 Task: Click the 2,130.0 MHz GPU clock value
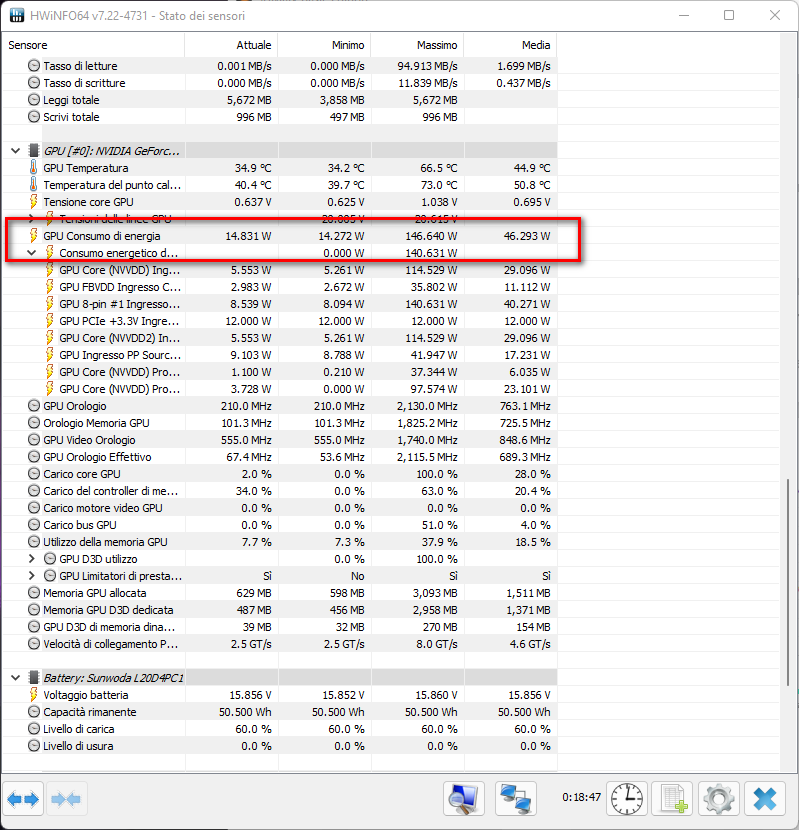[427, 406]
